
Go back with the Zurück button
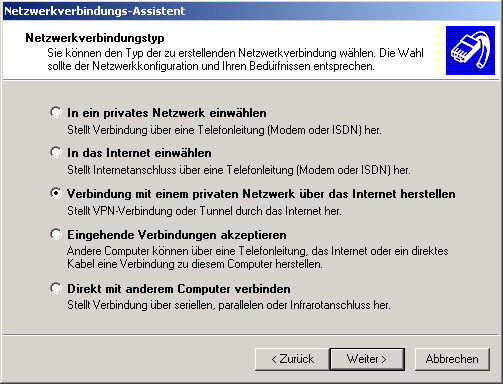292,359
